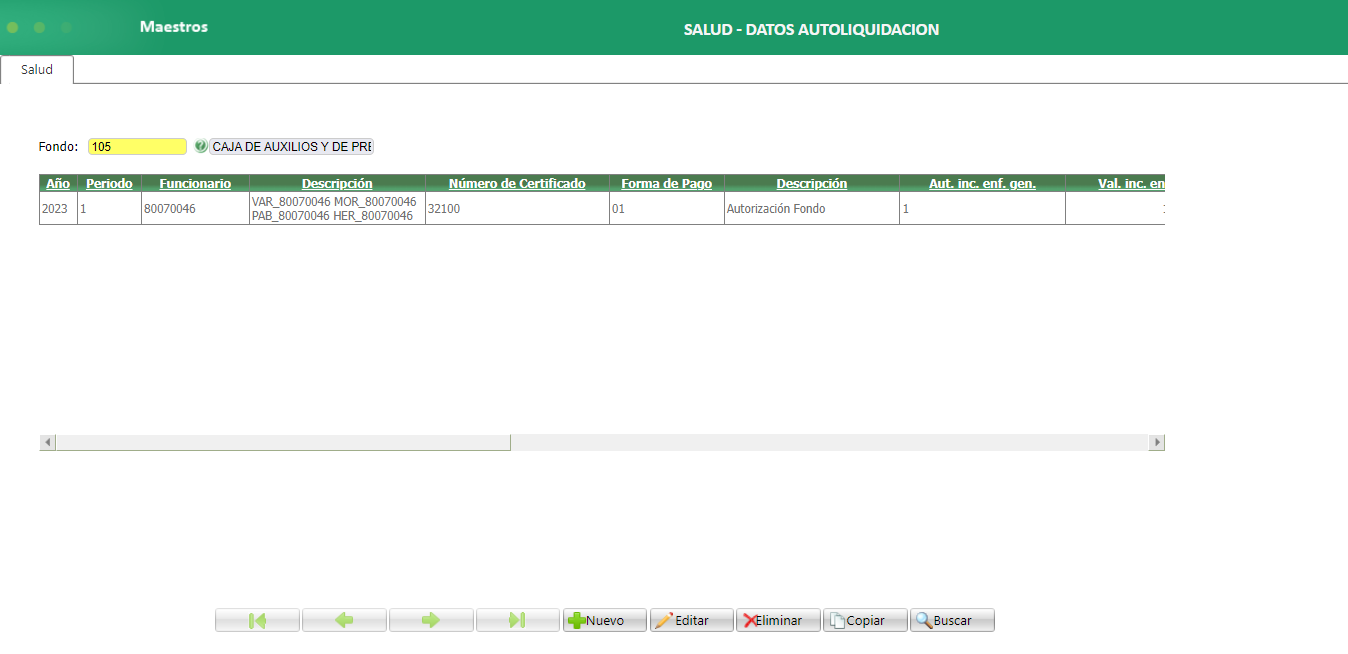
Task: Click Descripción header after Forma de Pago
Action: click(x=811, y=184)
